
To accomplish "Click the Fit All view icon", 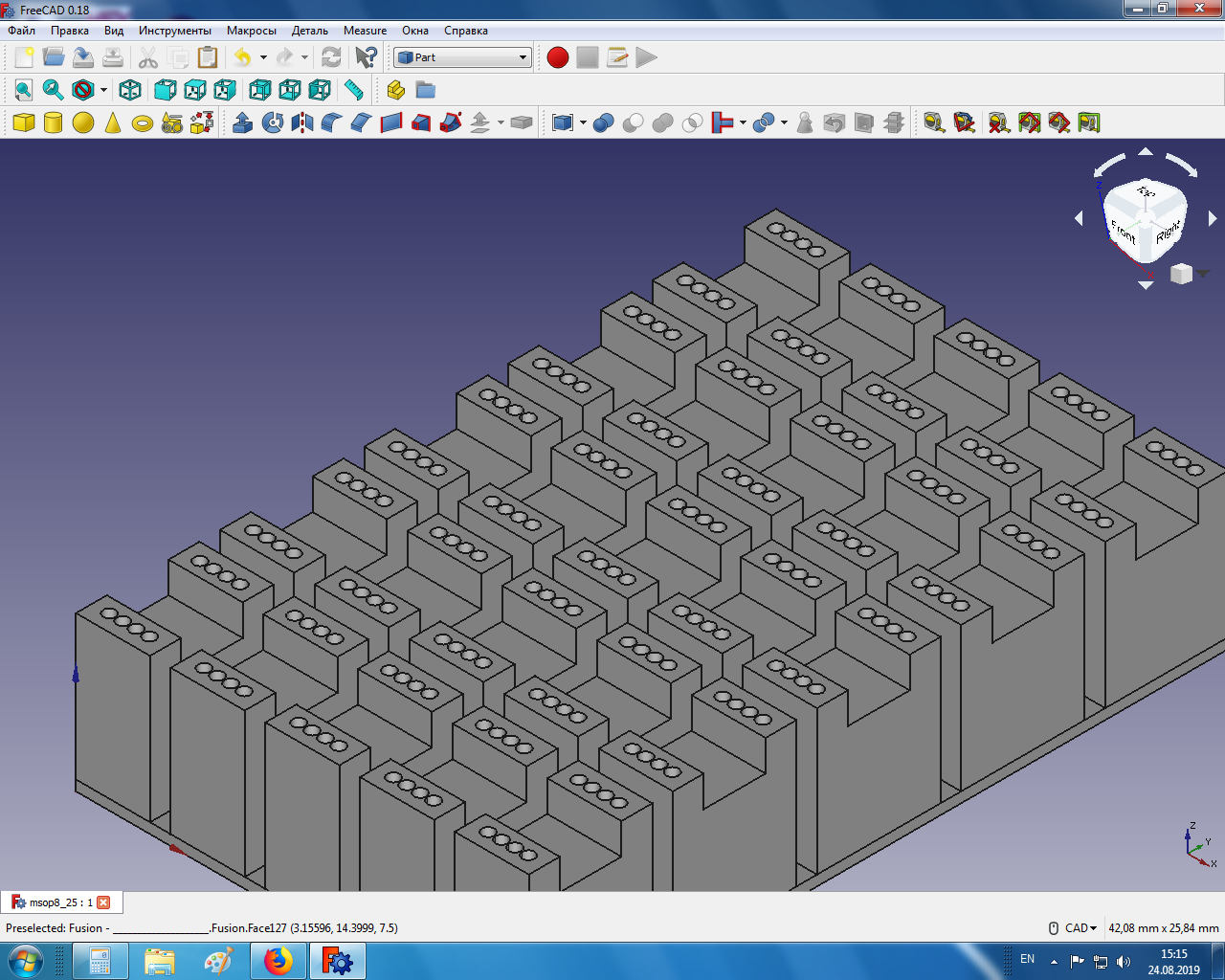I will pos(24,90).
